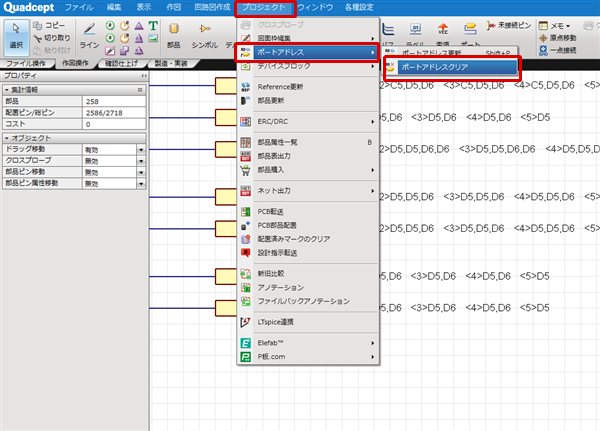The image size is (600, 431).
Task: Choose 新旧比較 from the menu
Action: (x=308, y=274)
